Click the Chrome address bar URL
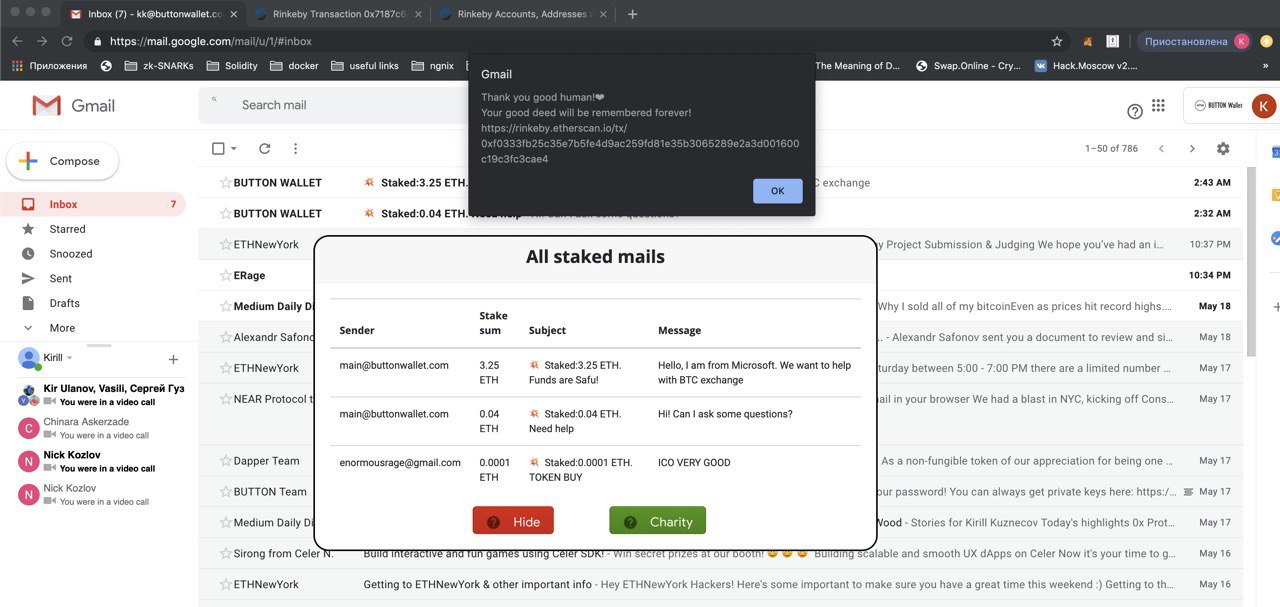This screenshot has height=607, width=1280. click(x=211, y=42)
